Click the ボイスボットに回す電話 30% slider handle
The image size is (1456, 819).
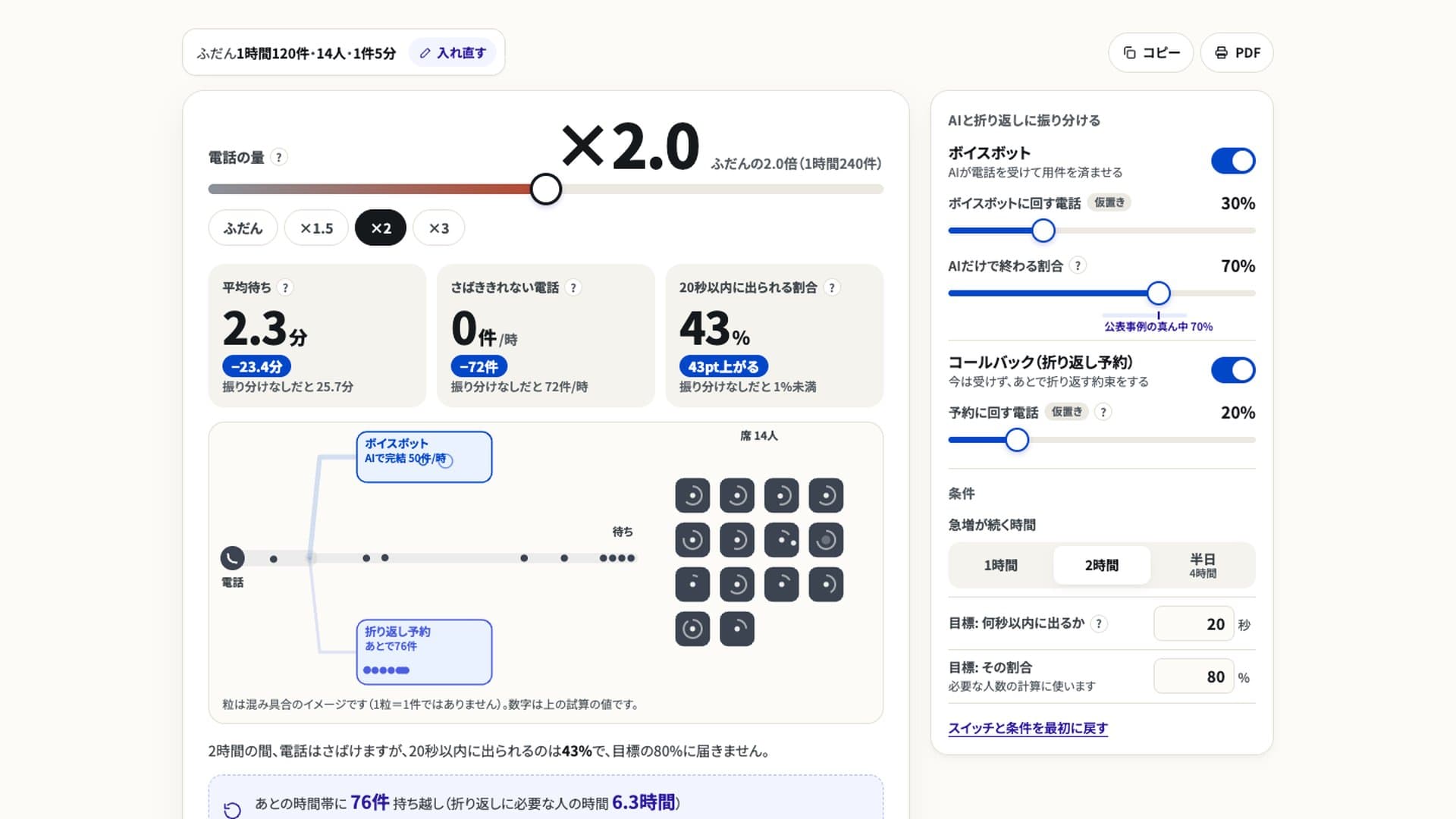[1043, 231]
